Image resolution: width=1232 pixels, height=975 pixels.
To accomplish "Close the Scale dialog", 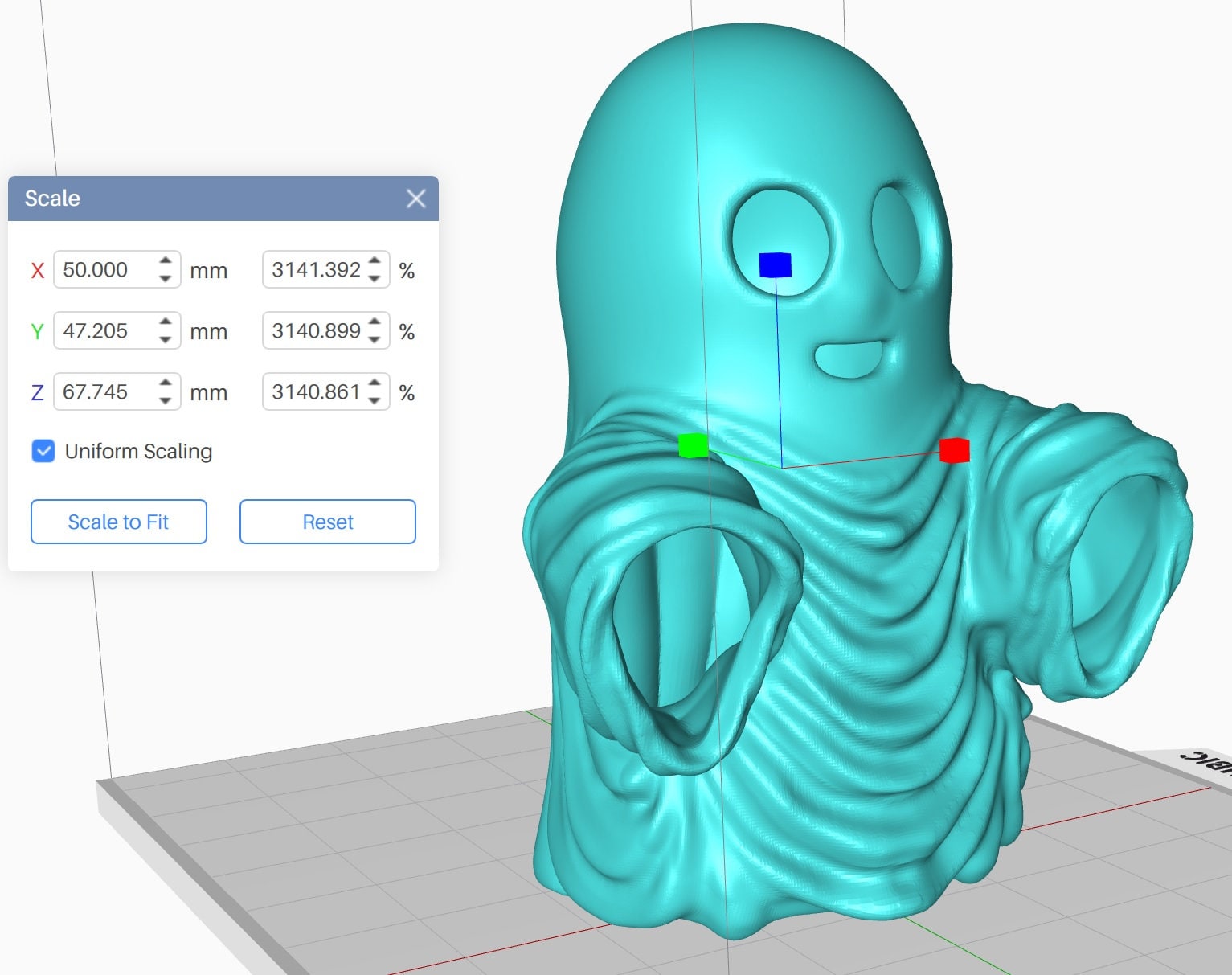I will coord(415,199).
